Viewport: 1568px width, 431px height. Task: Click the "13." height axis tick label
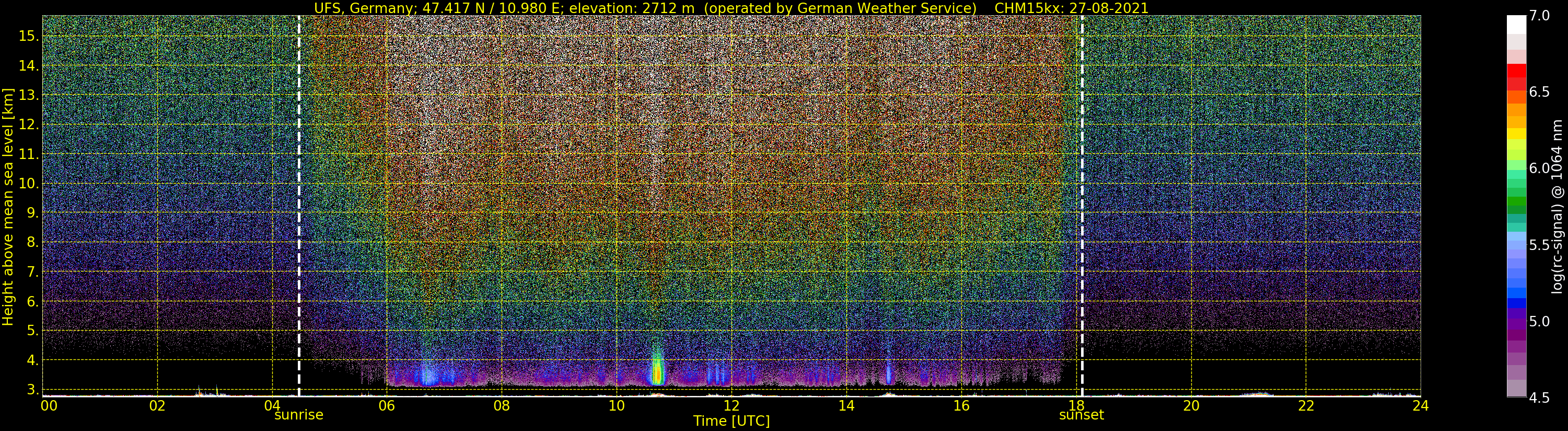29,96
